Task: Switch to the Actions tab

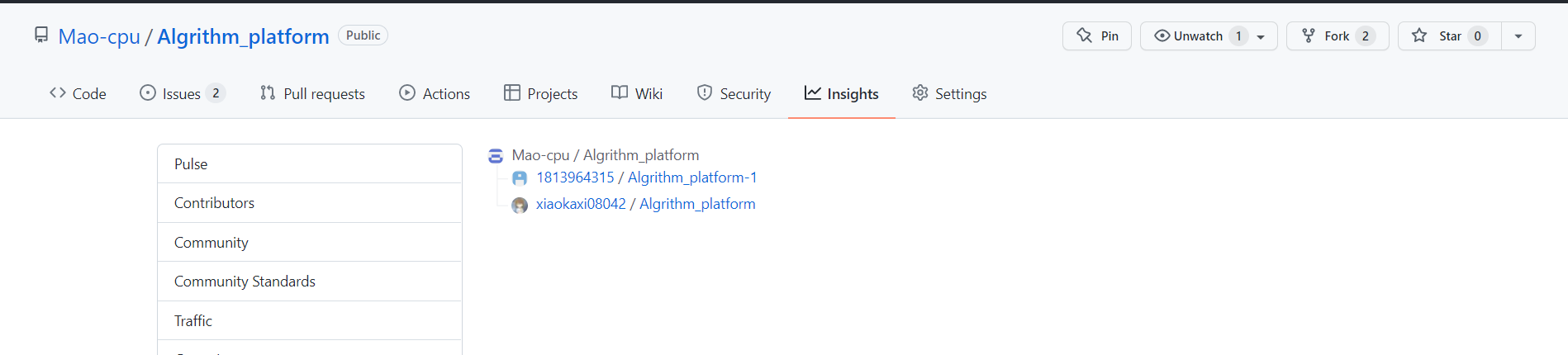Action: [x=435, y=93]
